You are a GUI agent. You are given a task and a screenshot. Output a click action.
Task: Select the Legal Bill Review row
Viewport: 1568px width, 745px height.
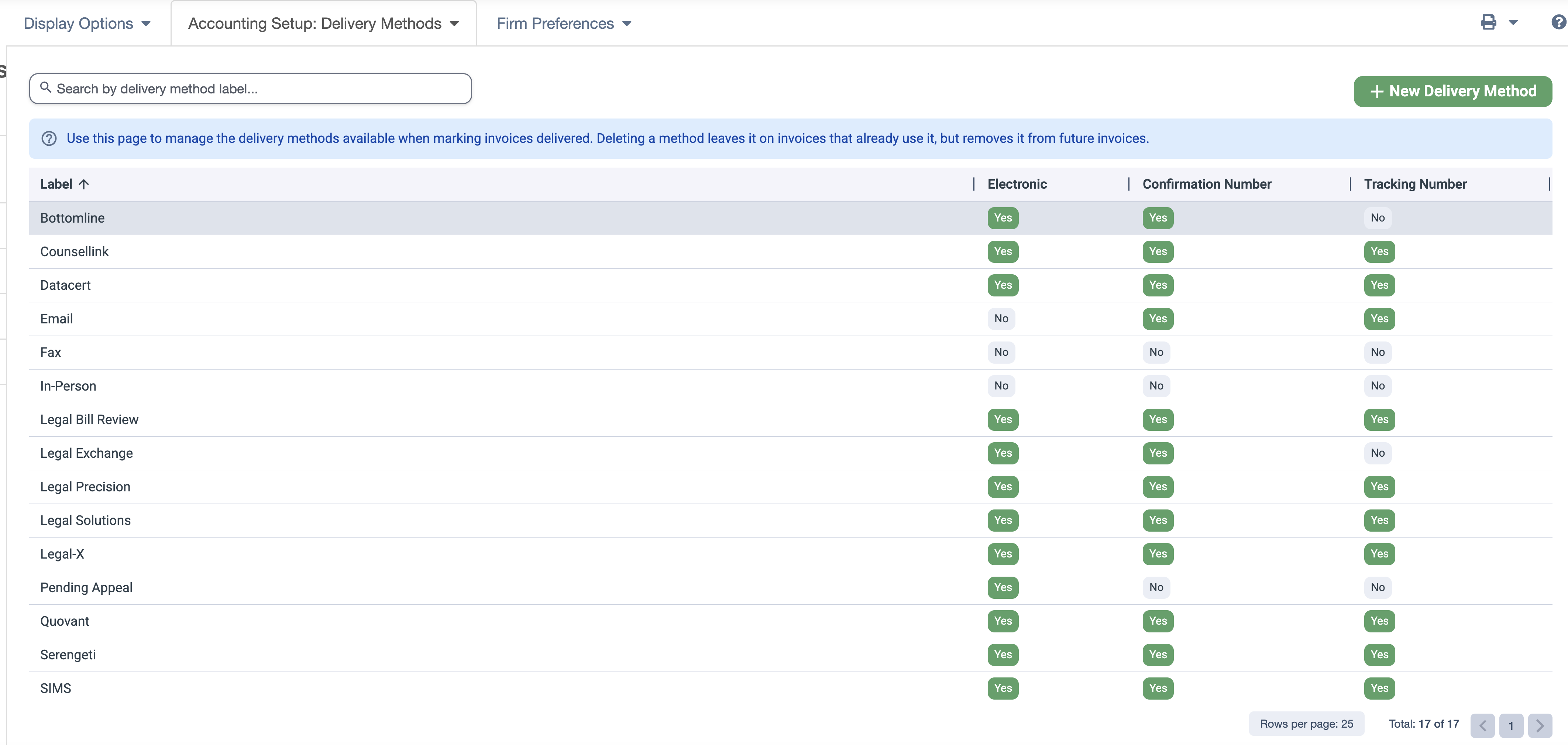coord(790,419)
